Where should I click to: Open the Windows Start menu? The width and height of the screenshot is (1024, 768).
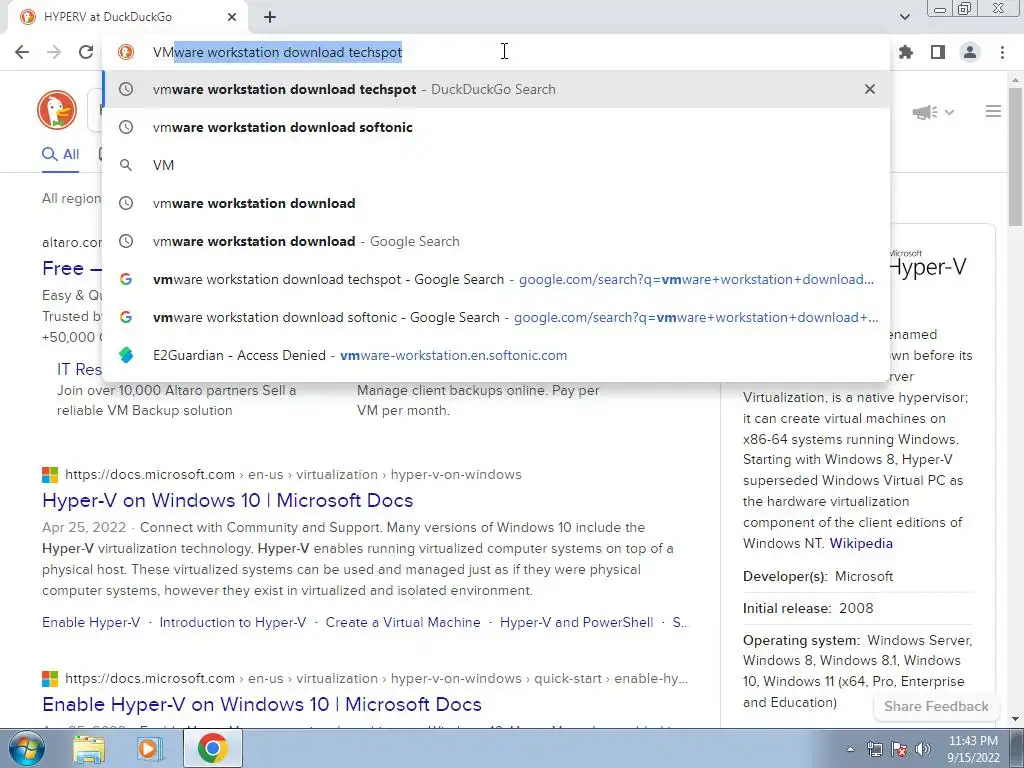(26, 748)
